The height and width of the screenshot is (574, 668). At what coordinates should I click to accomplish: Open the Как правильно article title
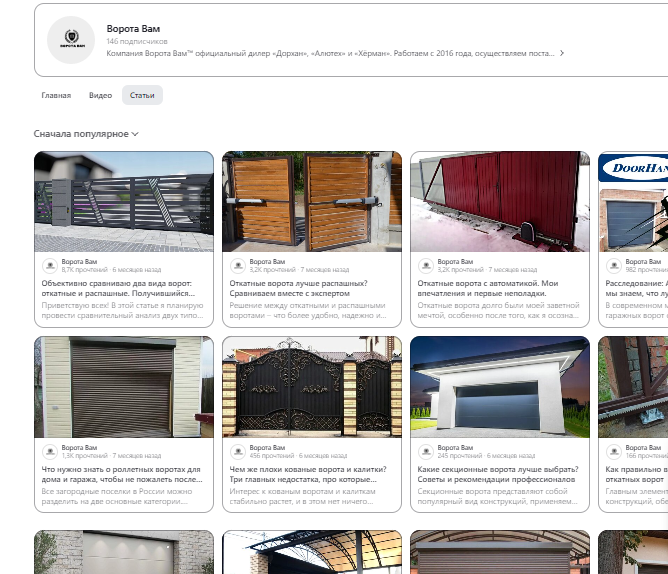pos(636,474)
